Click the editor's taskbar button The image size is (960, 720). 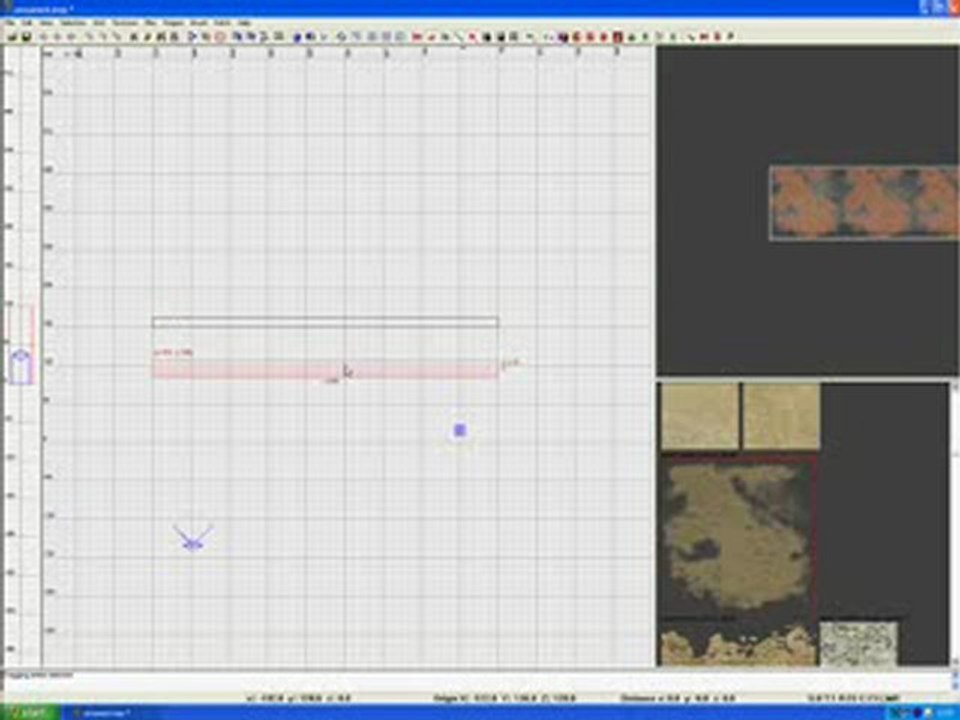coord(104,713)
